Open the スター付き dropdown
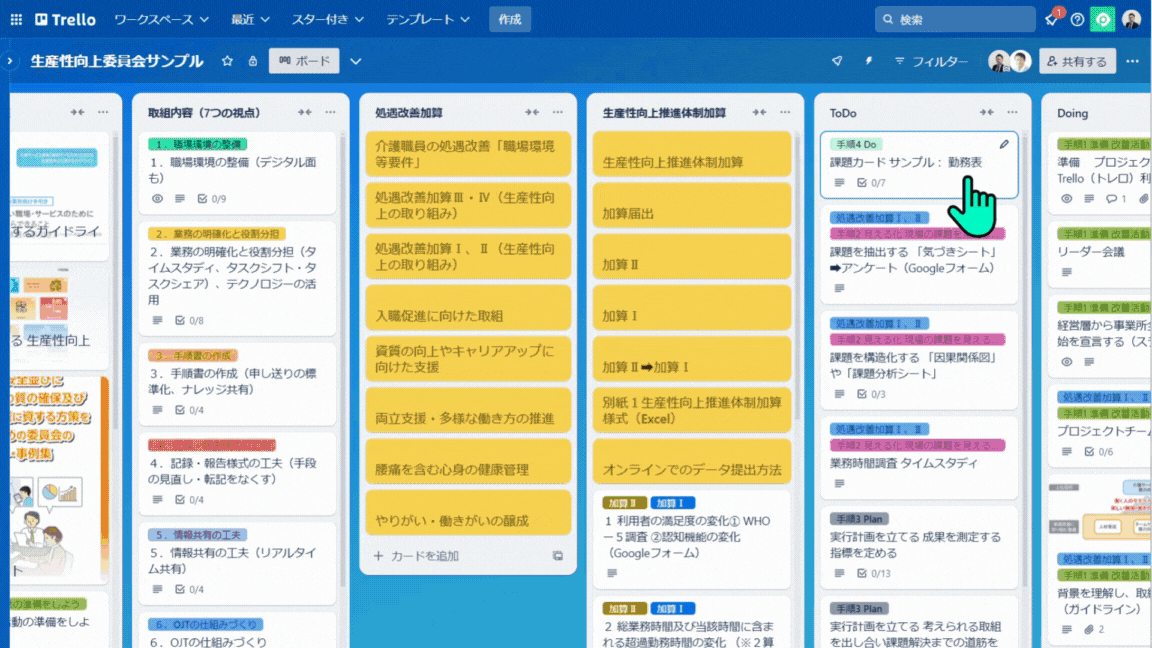Image resolution: width=1152 pixels, height=648 pixels. pyautogui.click(x=328, y=20)
